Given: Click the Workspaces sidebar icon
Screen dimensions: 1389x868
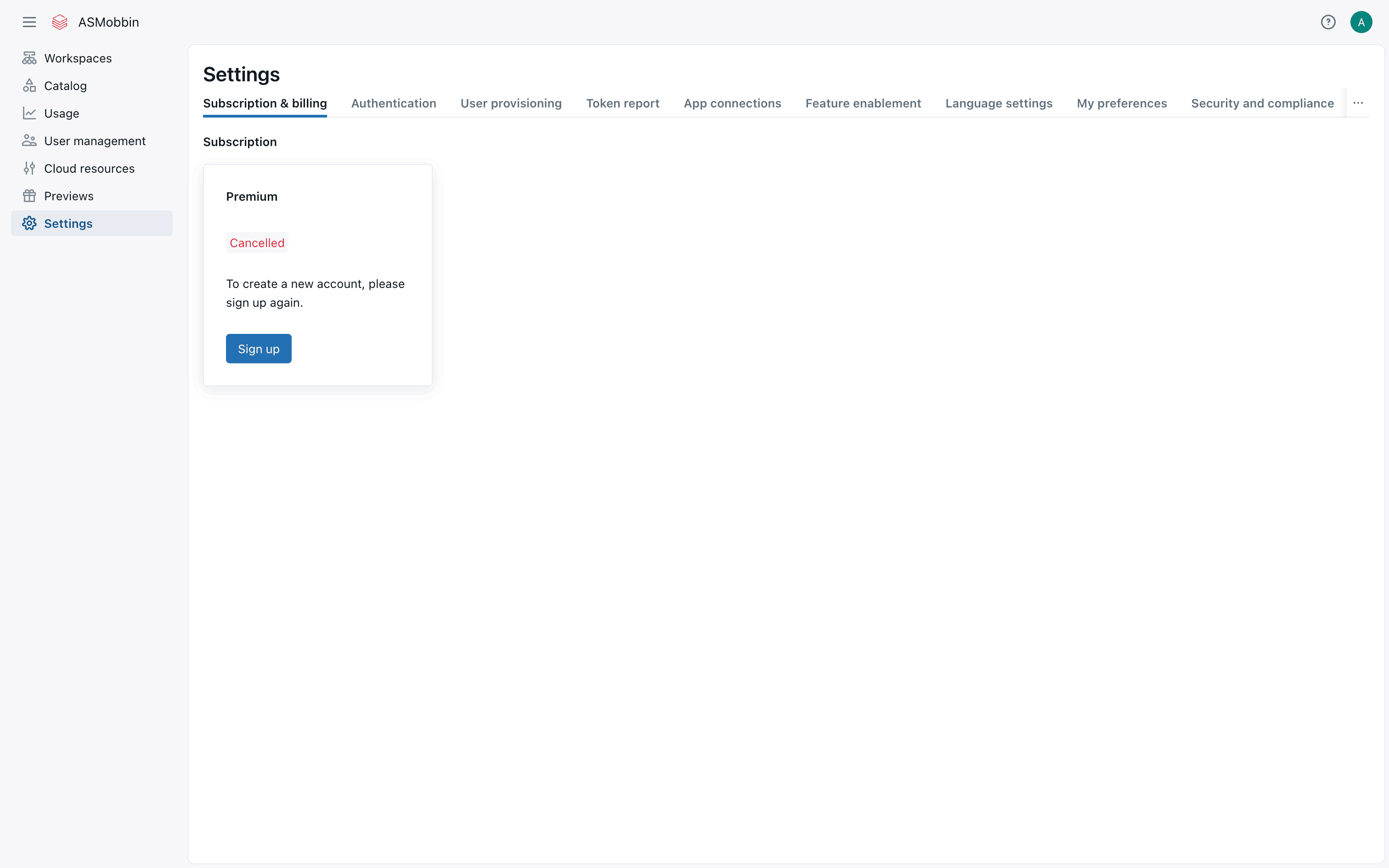Looking at the screenshot, I should tap(29, 58).
